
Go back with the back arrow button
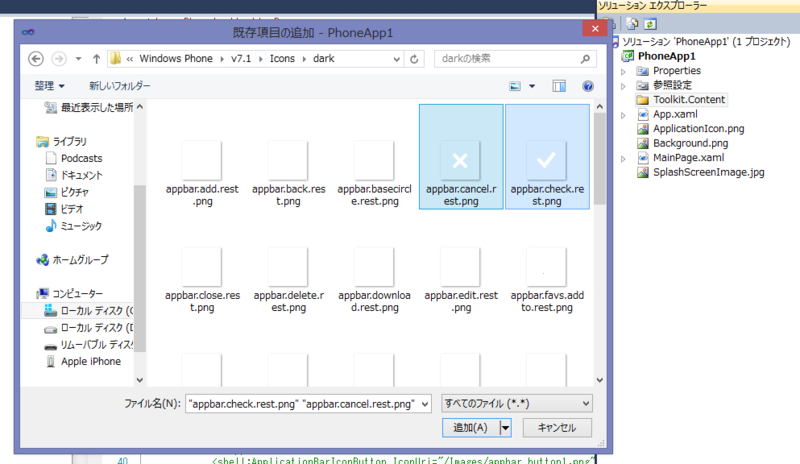pyautogui.click(x=36, y=59)
